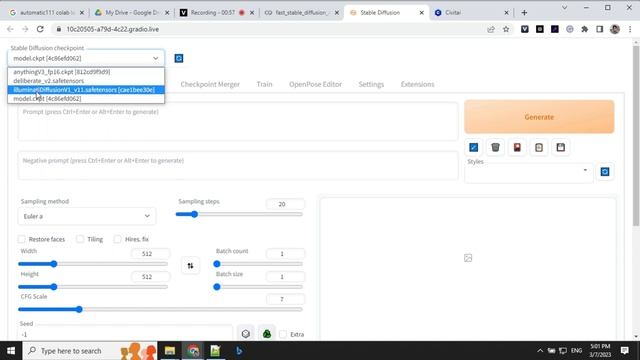Focus the Negative prompt text box
Screen dimensions: 640x360
click(238, 165)
